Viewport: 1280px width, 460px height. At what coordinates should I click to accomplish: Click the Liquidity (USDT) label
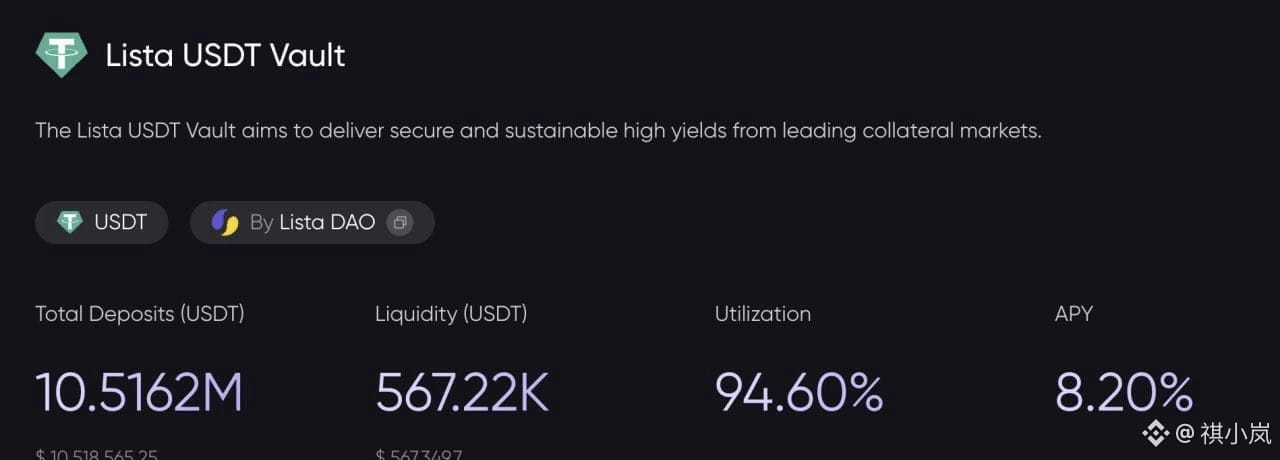[451, 314]
